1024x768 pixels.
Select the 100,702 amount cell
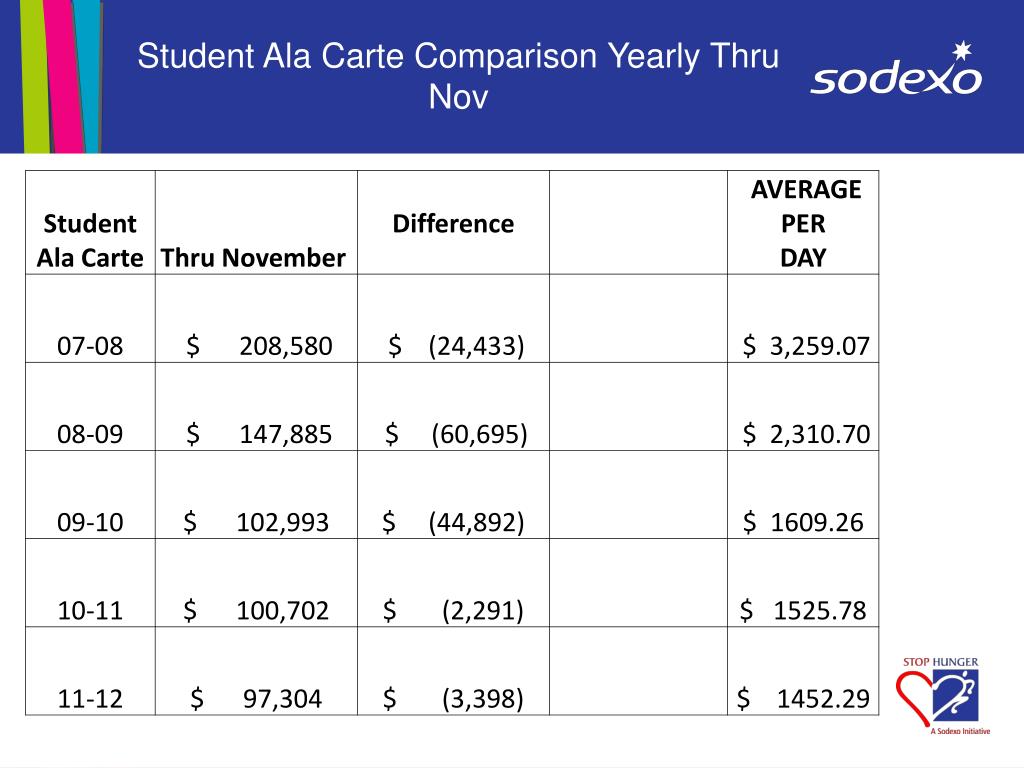256,583
